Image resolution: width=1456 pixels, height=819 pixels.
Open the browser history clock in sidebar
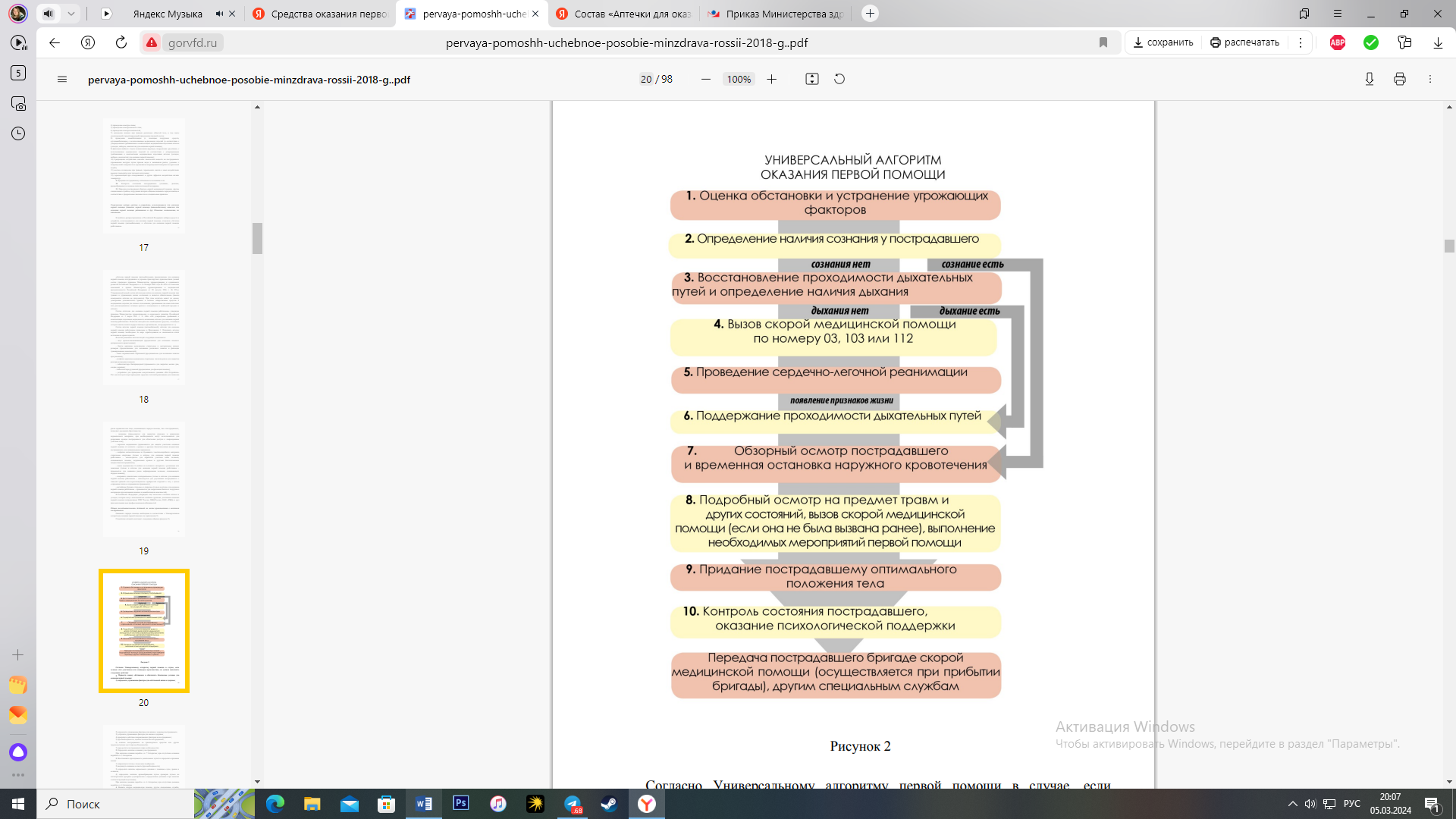pyautogui.click(x=18, y=134)
